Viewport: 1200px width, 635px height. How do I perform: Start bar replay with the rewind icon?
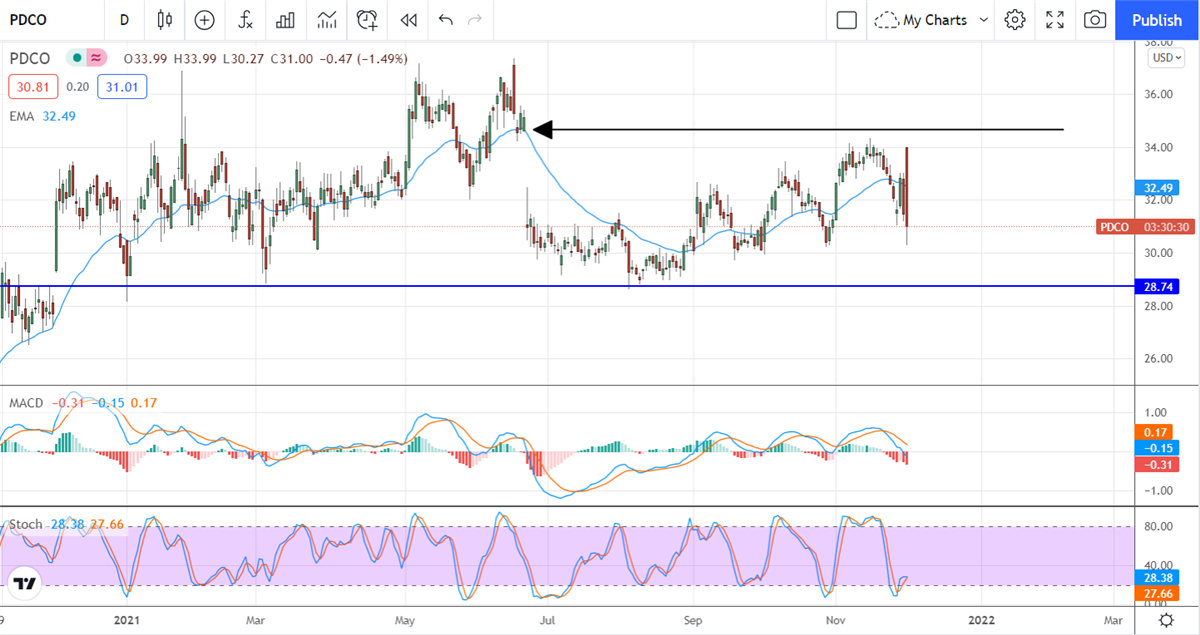(x=407, y=20)
